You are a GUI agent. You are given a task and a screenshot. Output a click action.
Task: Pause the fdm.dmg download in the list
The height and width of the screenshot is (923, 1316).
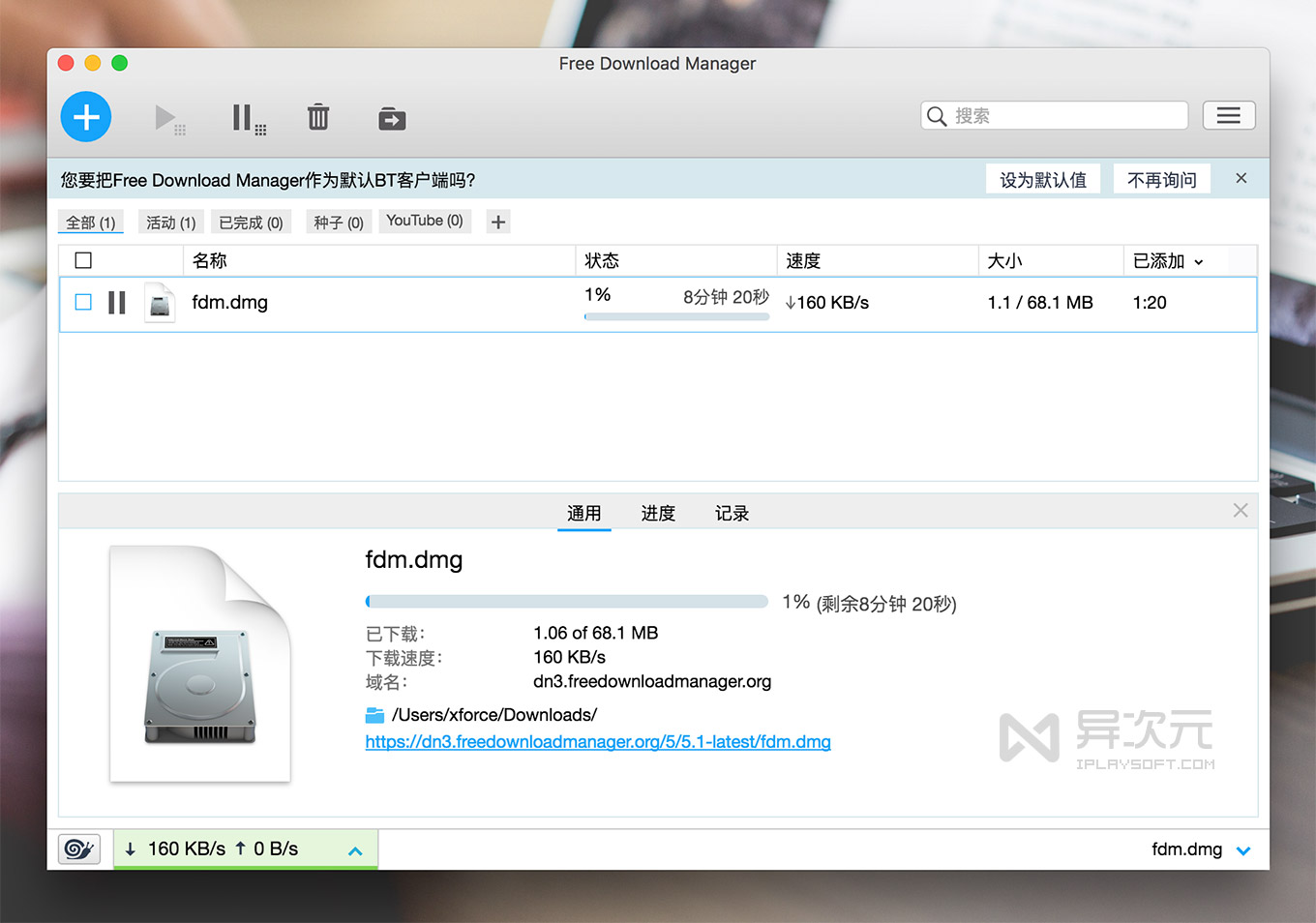(116, 302)
